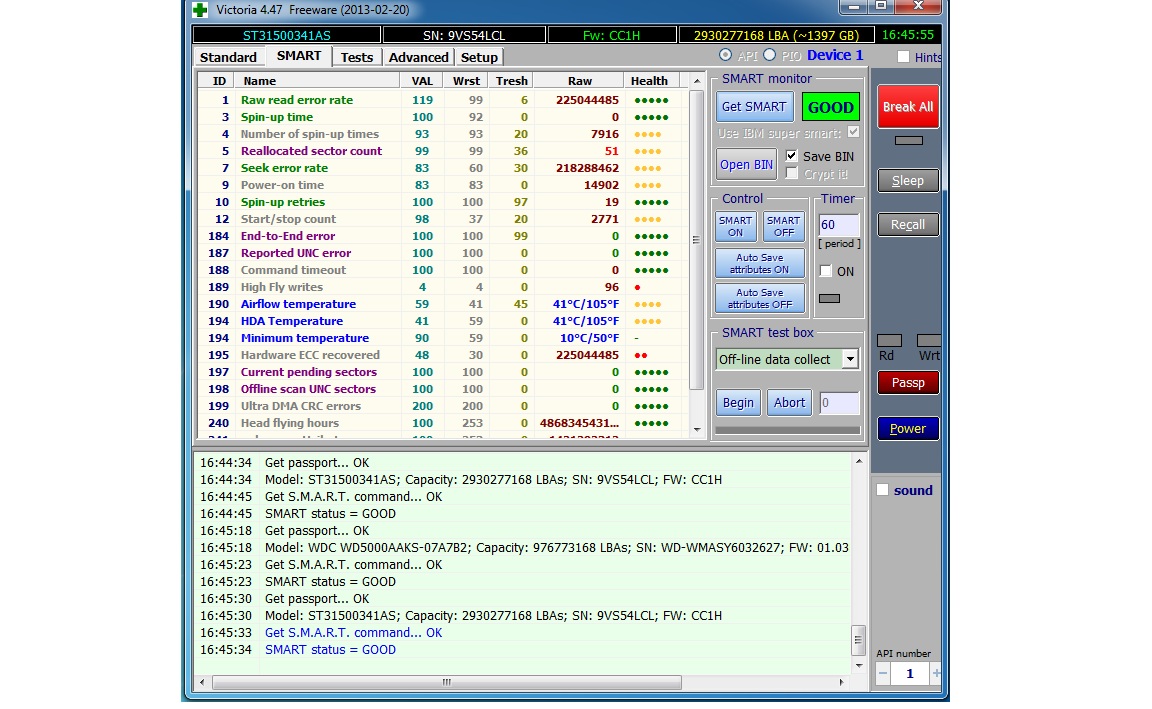Click the Abort test button
The image size is (1152, 709).
click(789, 403)
